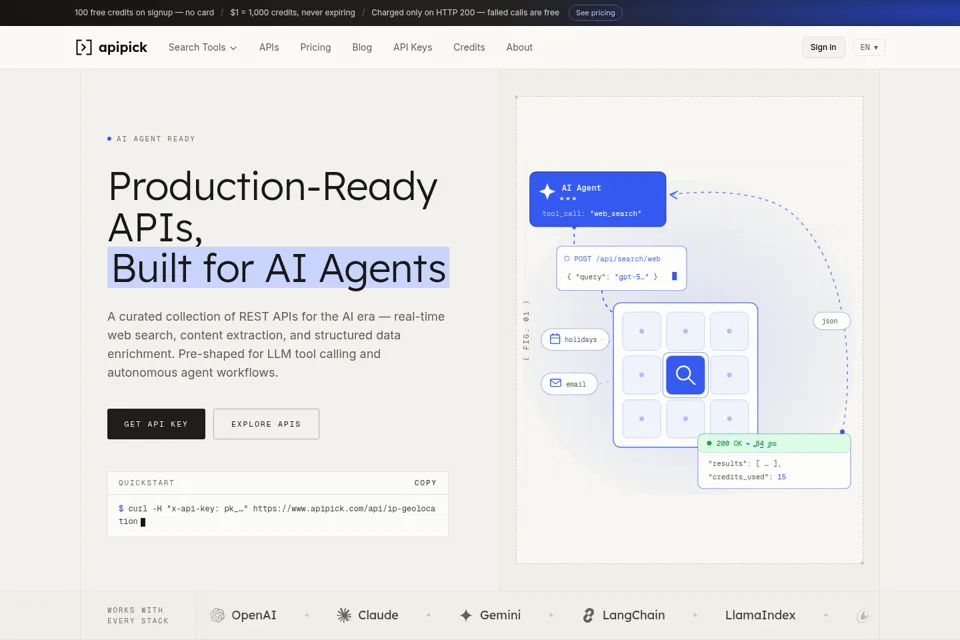Click the apipick logo icon
The image size is (960, 640).
pos(84,47)
